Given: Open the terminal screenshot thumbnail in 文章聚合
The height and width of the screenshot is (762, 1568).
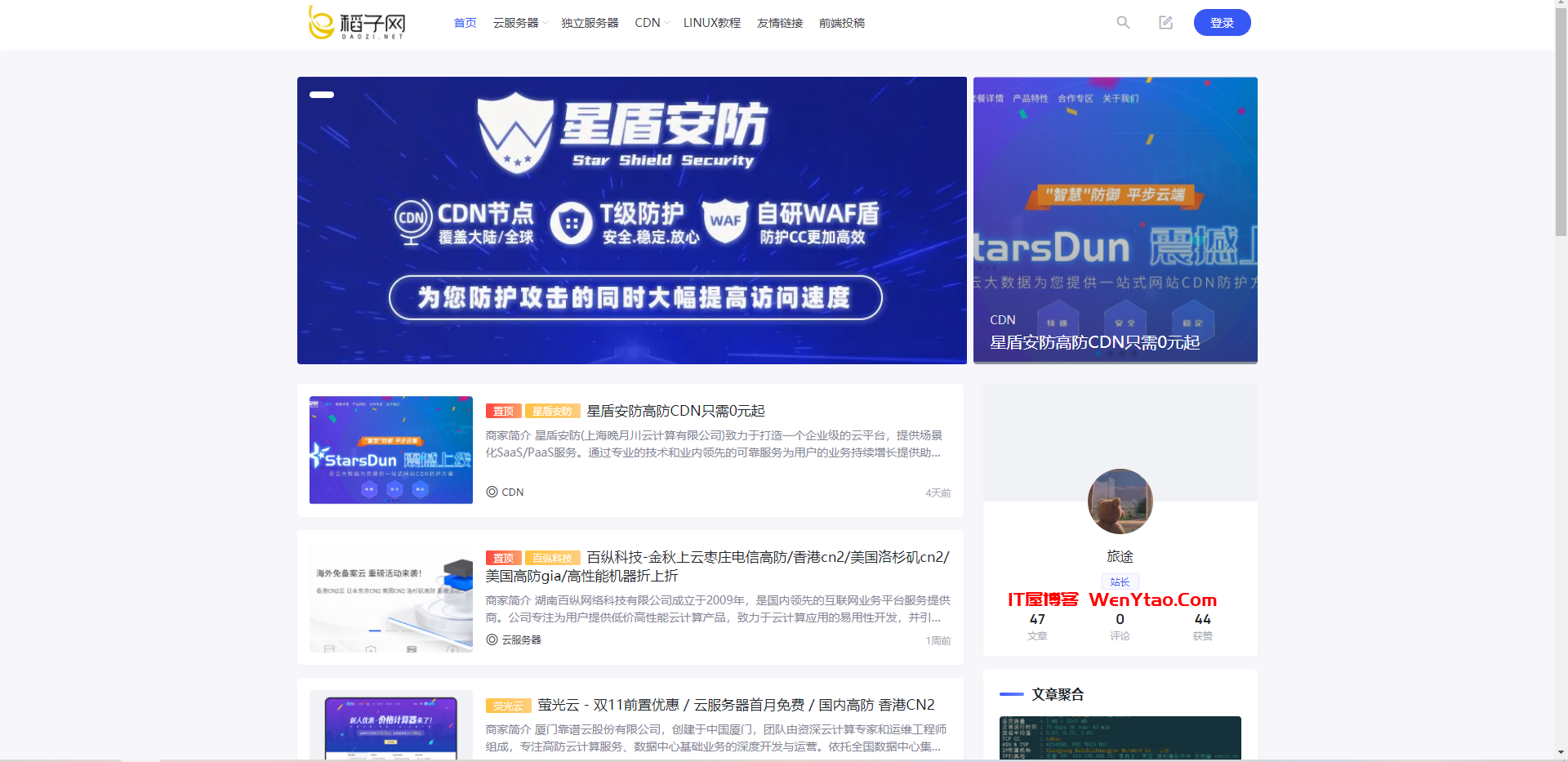Looking at the screenshot, I should pyautogui.click(x=1120, y=738).
